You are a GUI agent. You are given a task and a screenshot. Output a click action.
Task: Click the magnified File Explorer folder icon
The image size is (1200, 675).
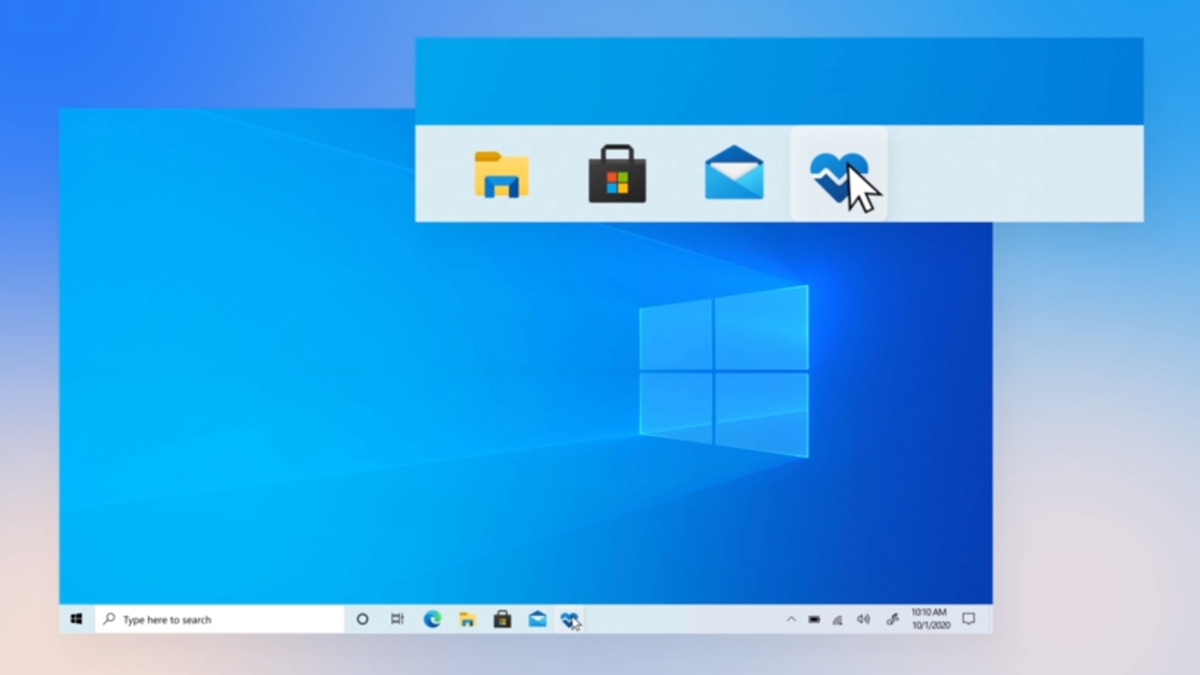click(x=501, y=174)
